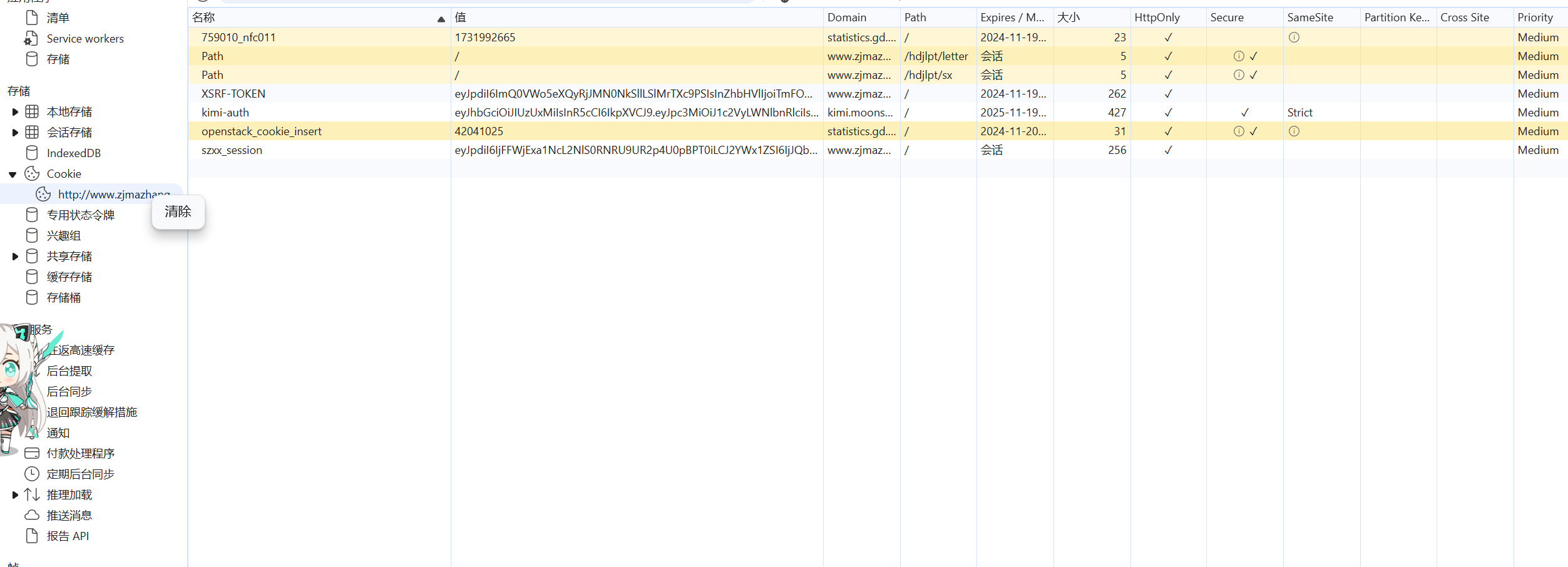Click HttpOnly checkmark for szxx_session row
The width and height of the screenshot is (1568, 567).
(1168, 150)
